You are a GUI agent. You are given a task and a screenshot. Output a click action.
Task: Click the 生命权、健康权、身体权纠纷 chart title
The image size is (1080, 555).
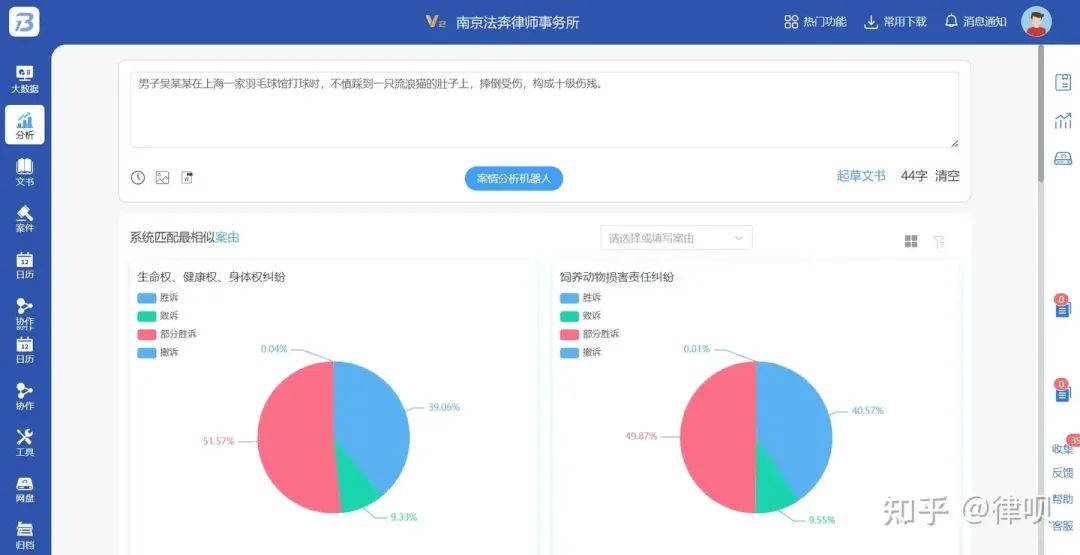click(x=211, y=278)
